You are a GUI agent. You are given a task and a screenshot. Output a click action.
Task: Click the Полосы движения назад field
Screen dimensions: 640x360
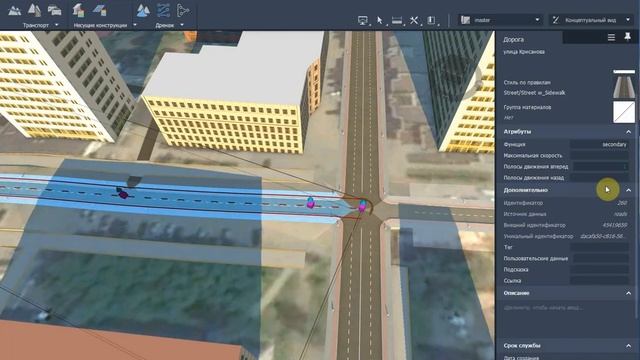pos(599,178)
